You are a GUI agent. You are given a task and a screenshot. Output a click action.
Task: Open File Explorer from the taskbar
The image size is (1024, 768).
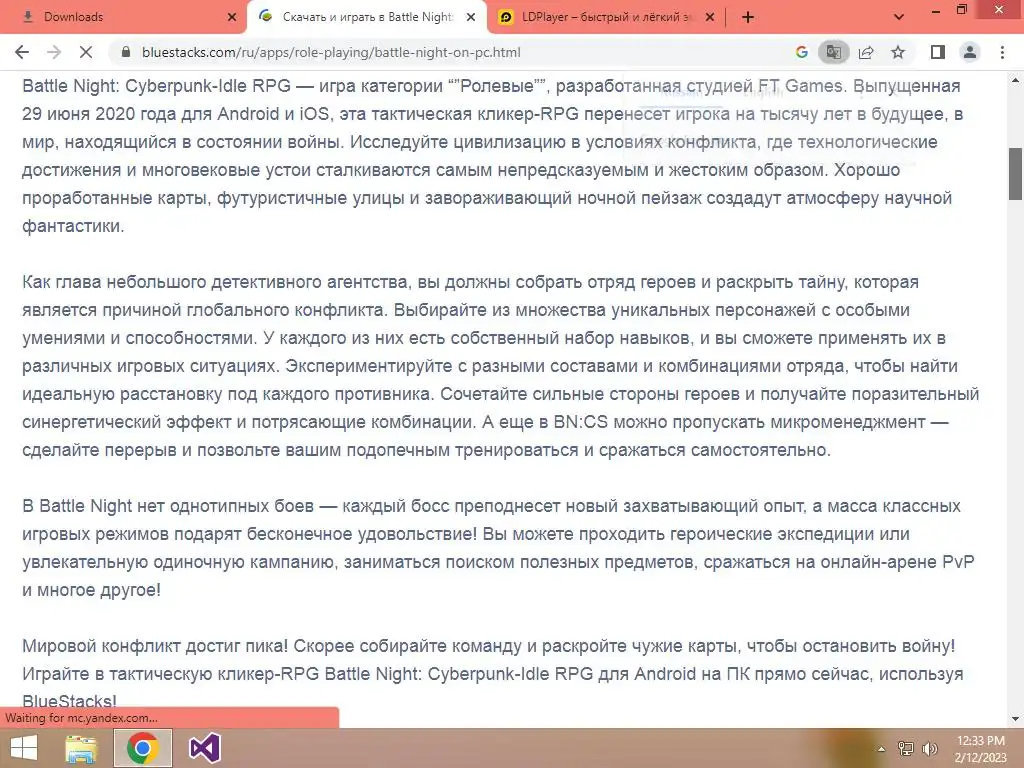tap(81, 748)
